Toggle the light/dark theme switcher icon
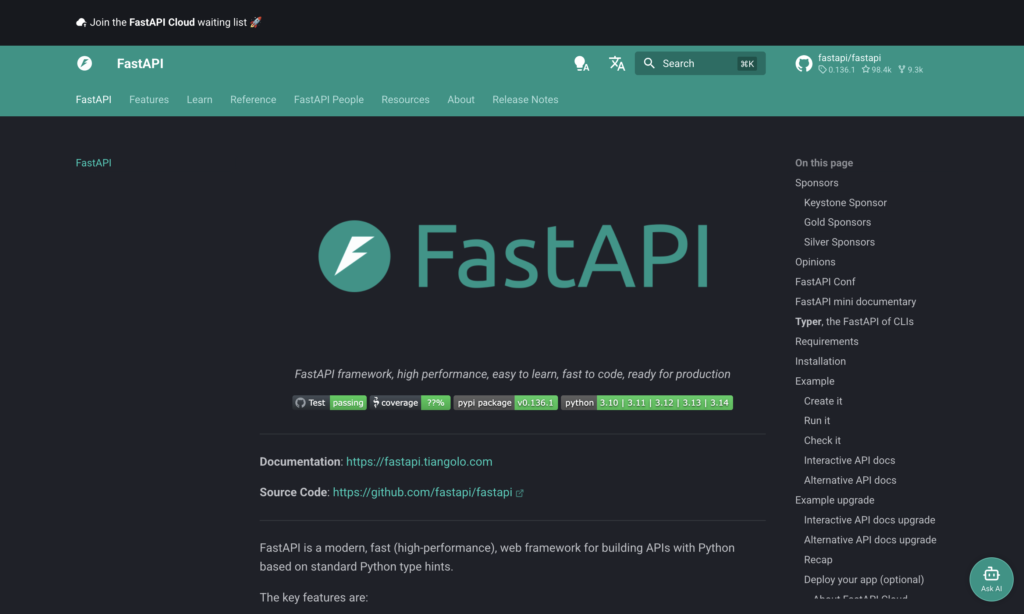This screenshot has height=614, width=1024. pos(581,63)
